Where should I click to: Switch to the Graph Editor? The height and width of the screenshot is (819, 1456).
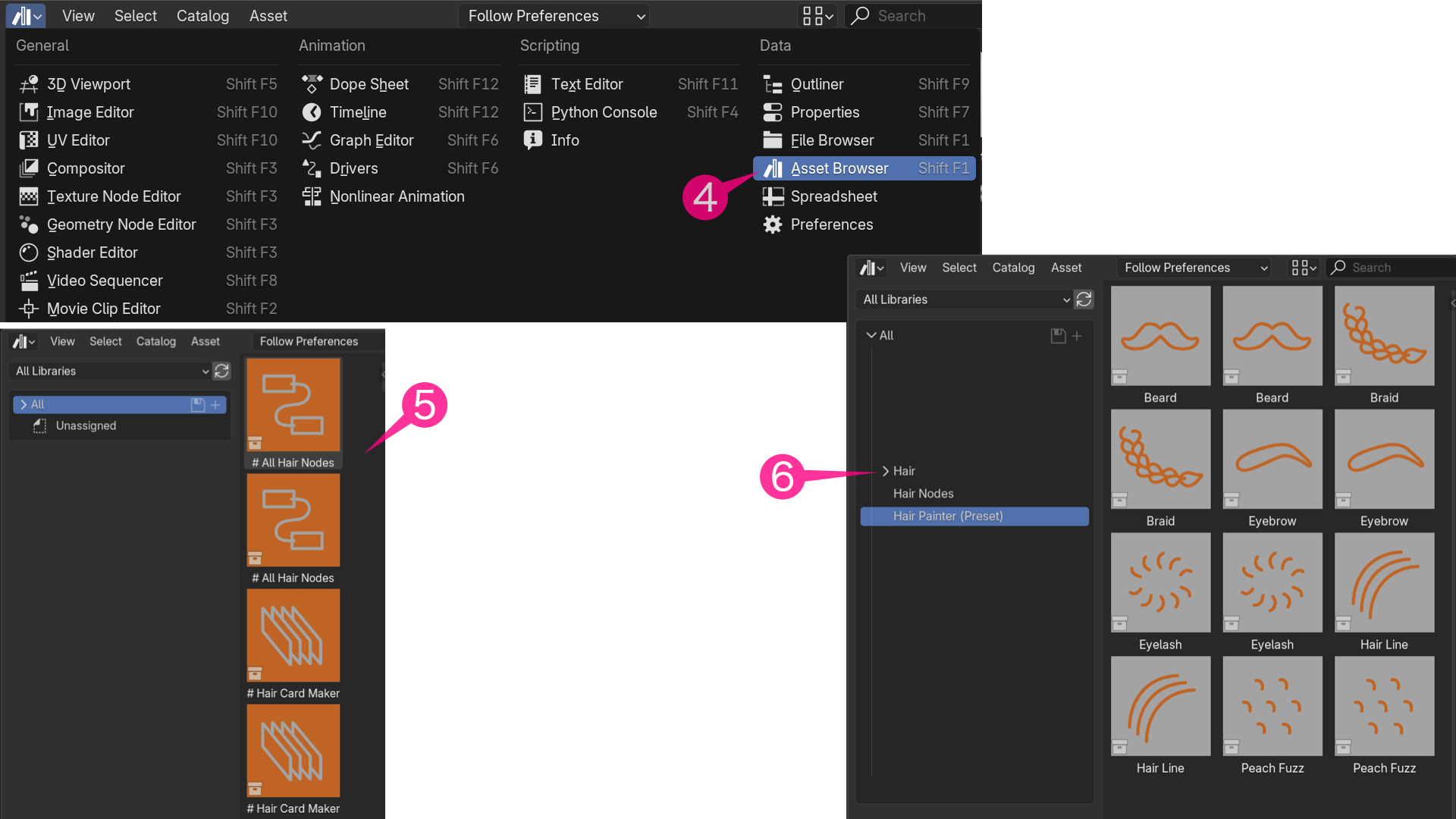click(x=400, y=140)
